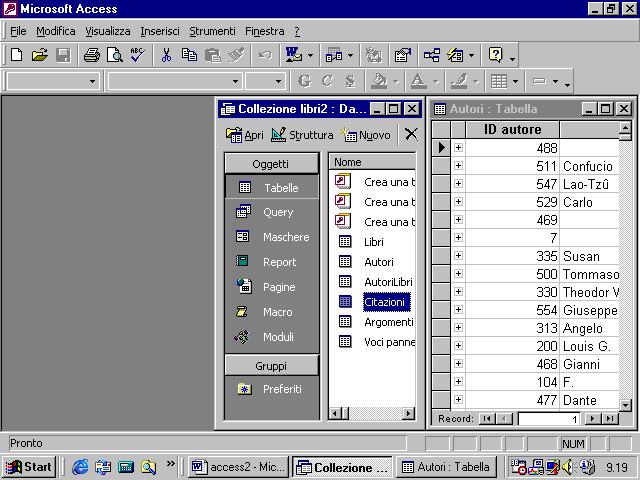The image size is (640, 480).
Task: Click the Fill/Back color bucket button
Action: click(378, 81)
